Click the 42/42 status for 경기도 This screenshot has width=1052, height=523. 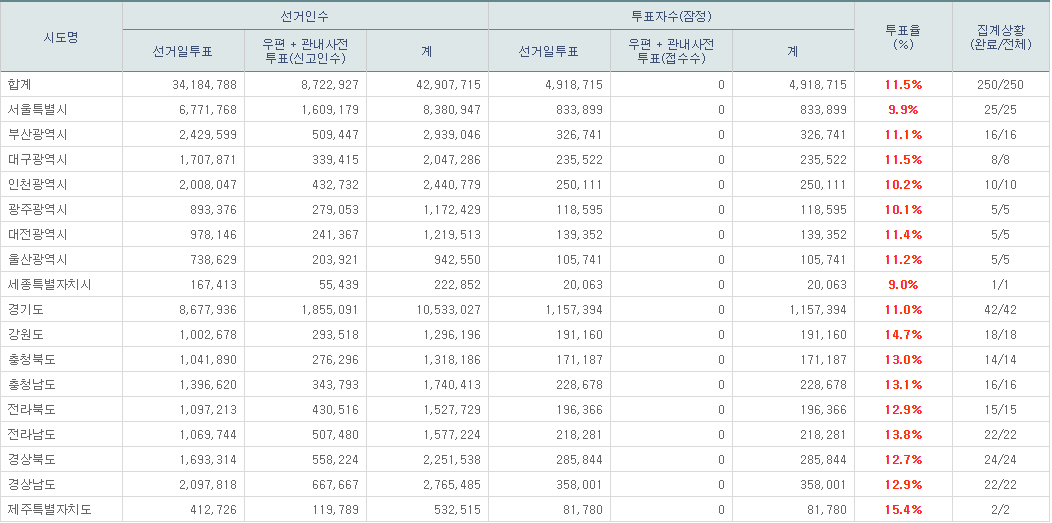pos(1000,310)
